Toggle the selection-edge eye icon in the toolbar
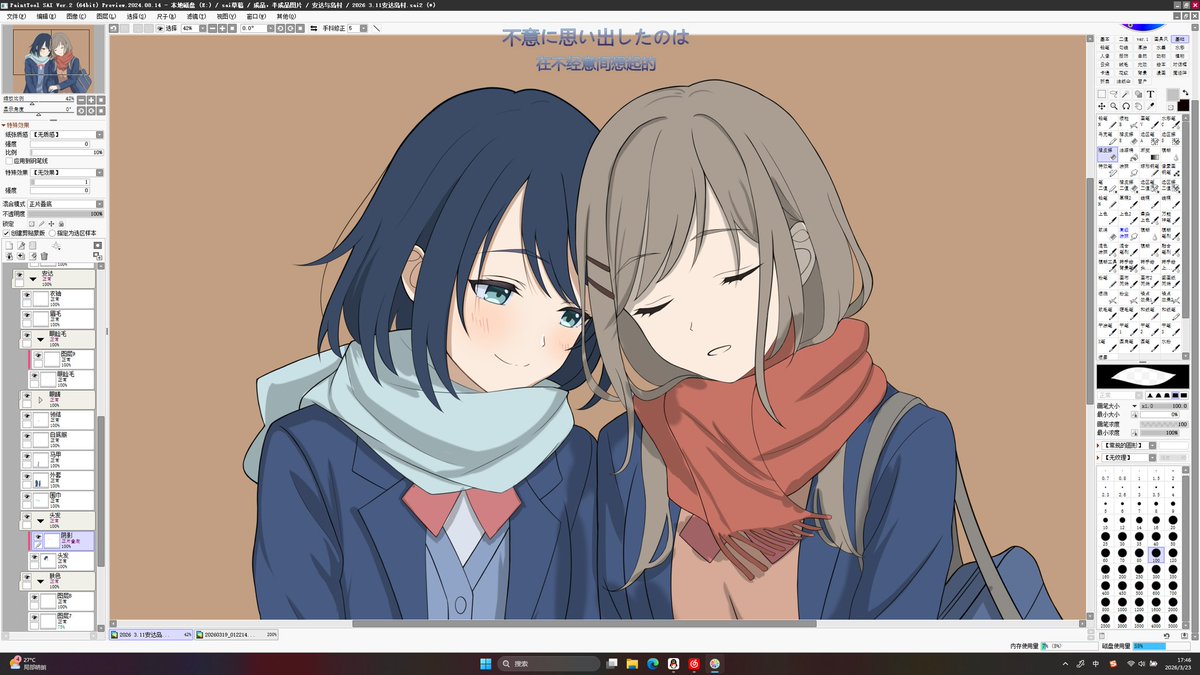This screenshot has width=1200, height=675. (159, 28)
